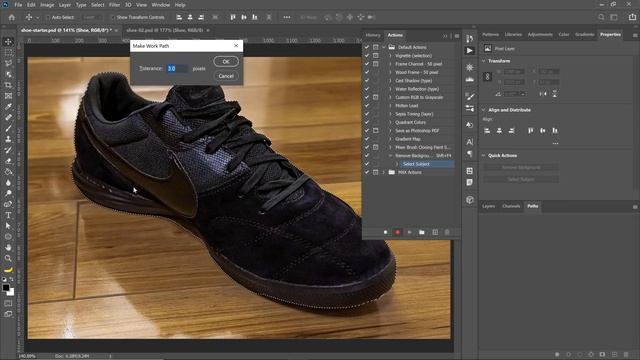Collapse the Quick Actions section
Viewport: 640px width, 360px height.
pos(484,156)
